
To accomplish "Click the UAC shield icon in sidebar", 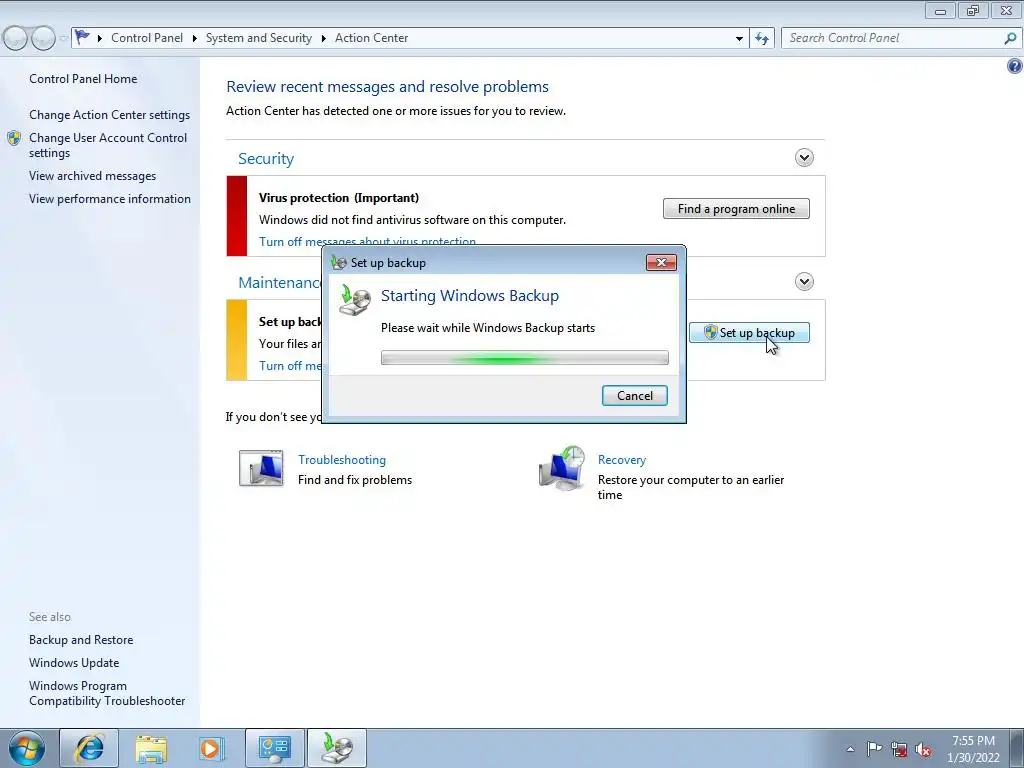I will click(14, 138).
